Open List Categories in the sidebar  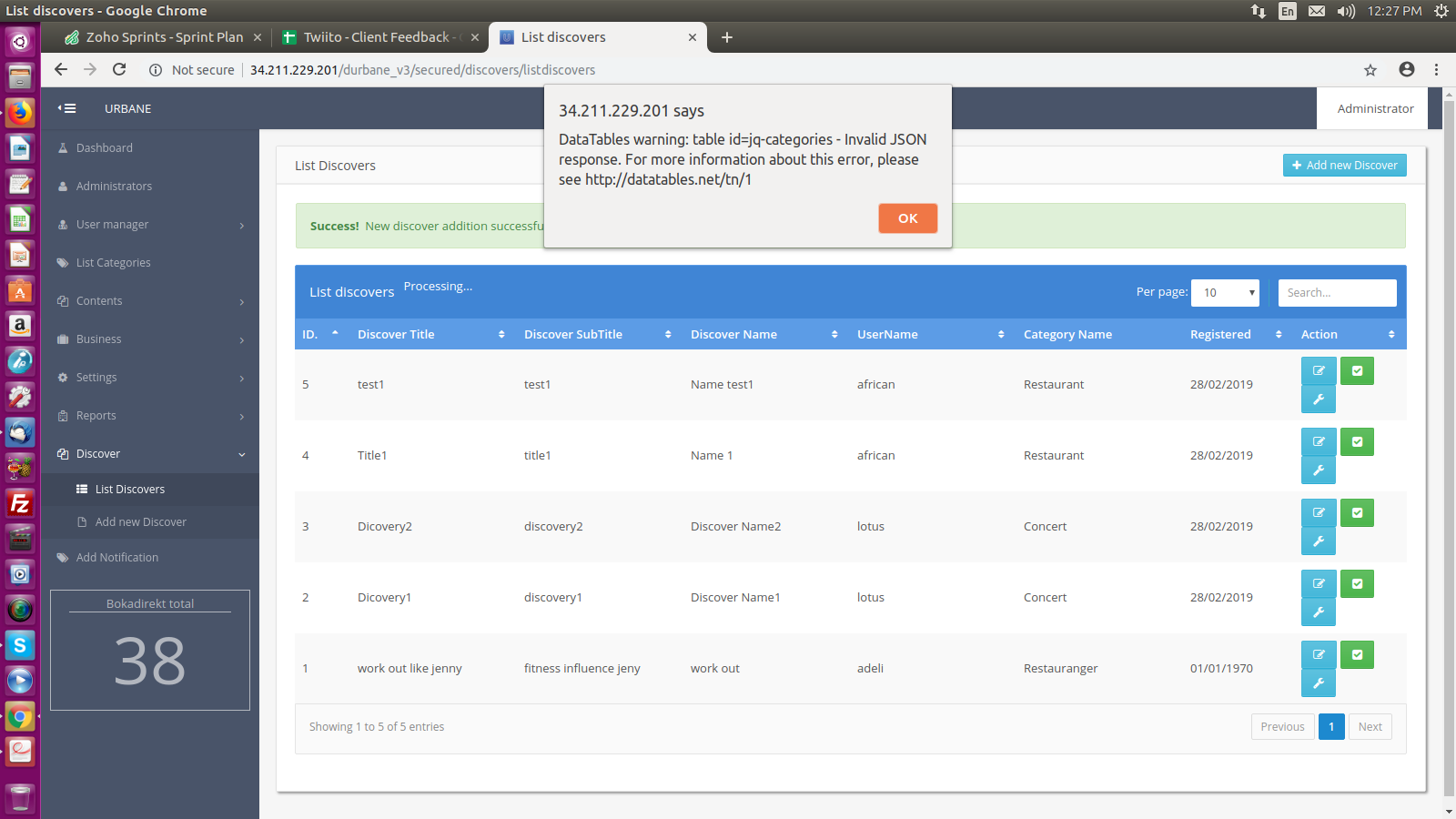[150, 263]
